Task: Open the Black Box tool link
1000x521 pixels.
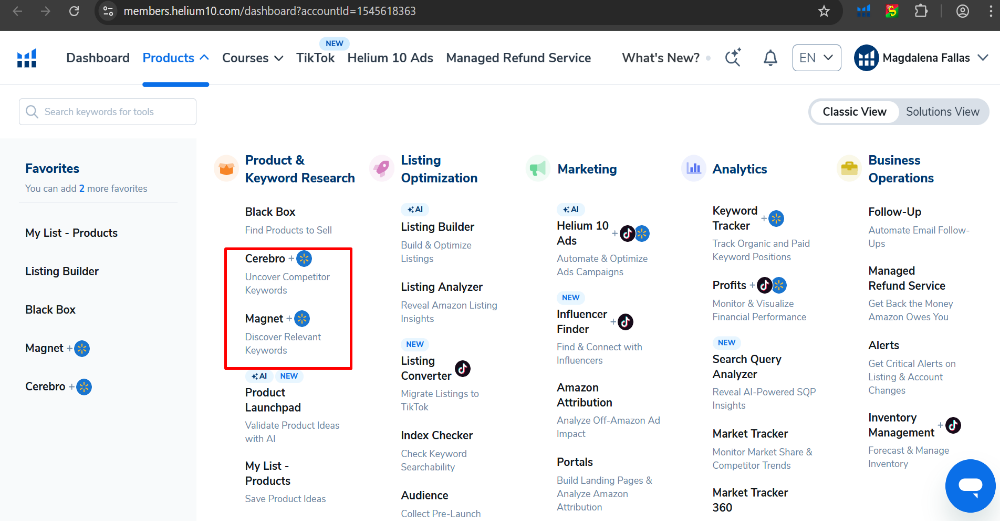Action: (270, 212)
